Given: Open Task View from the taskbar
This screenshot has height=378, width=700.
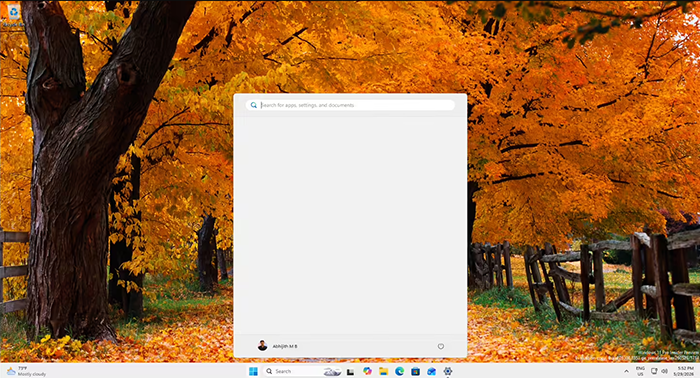Looking at the screenshot, I should coord(350,372).
